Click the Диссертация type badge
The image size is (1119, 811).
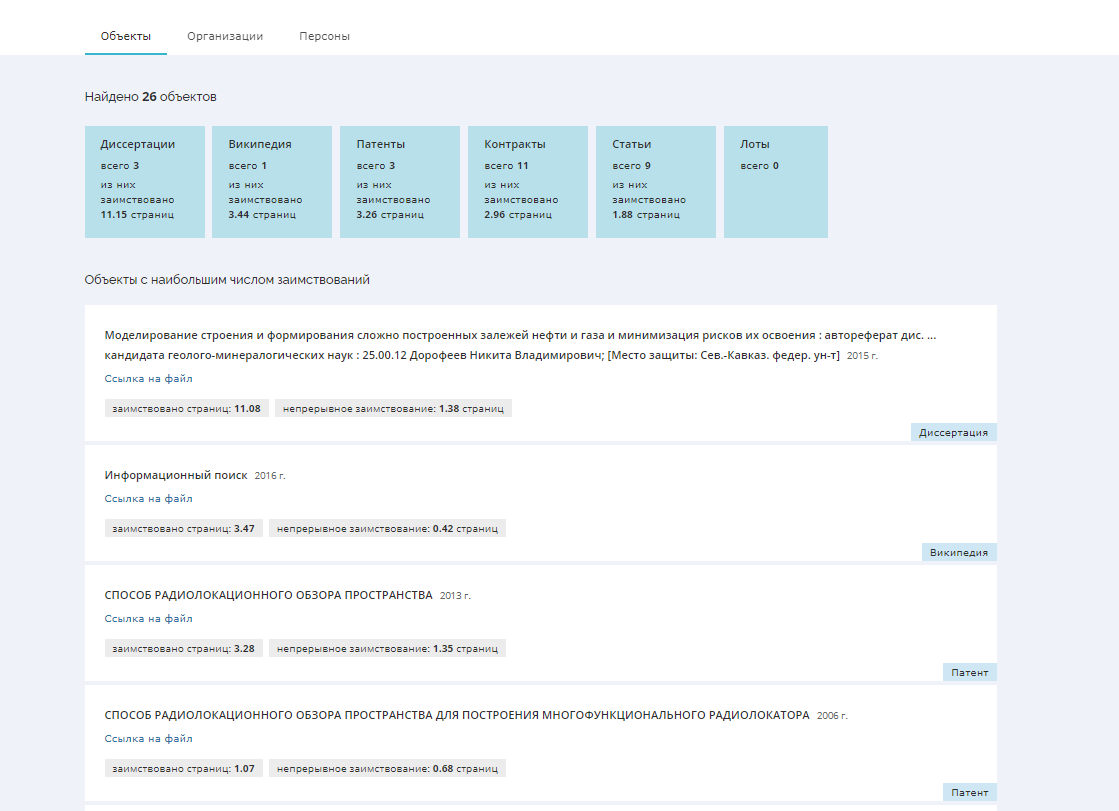[x=953, y=433]
